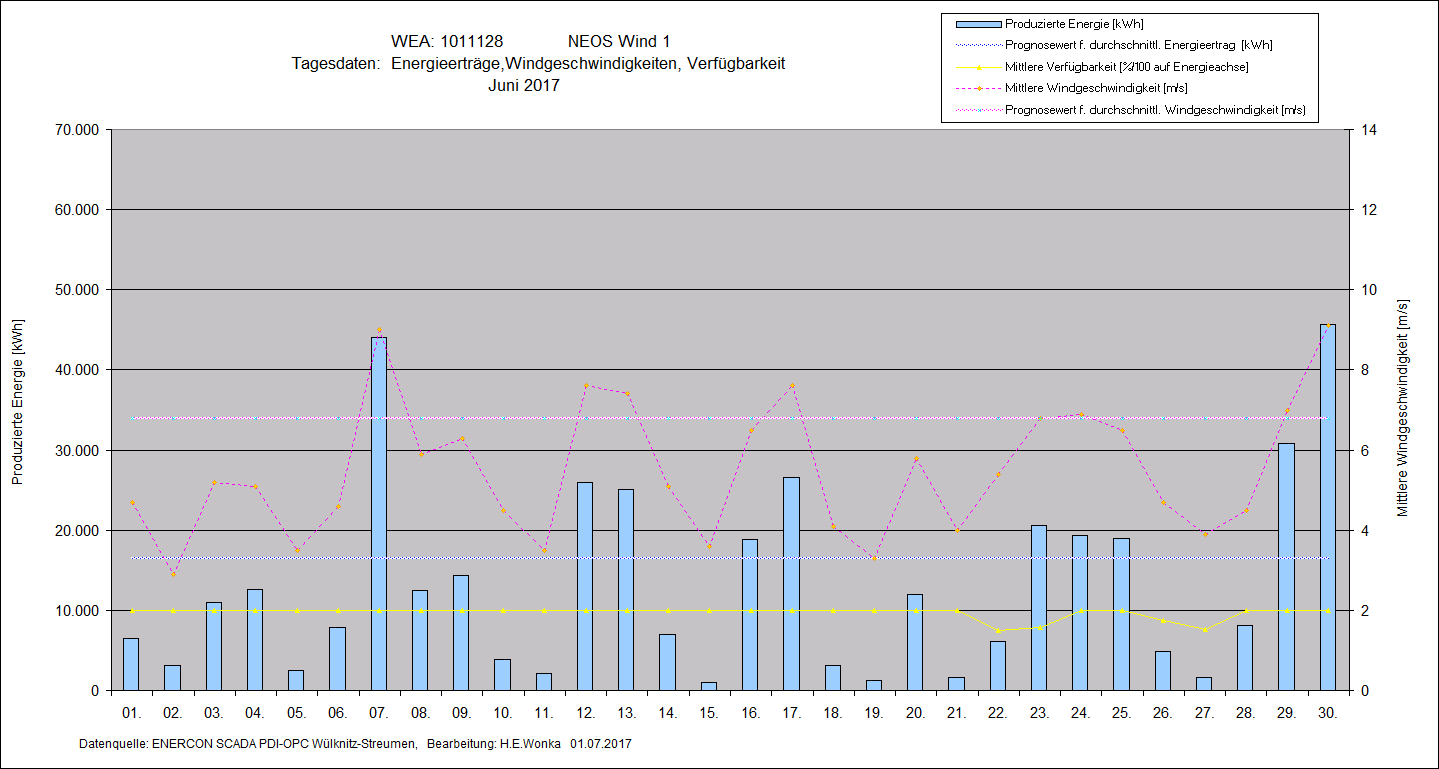
Task: Select the left axis title 'Produzierte Energie [kWh]'
Action: [17, 402]
